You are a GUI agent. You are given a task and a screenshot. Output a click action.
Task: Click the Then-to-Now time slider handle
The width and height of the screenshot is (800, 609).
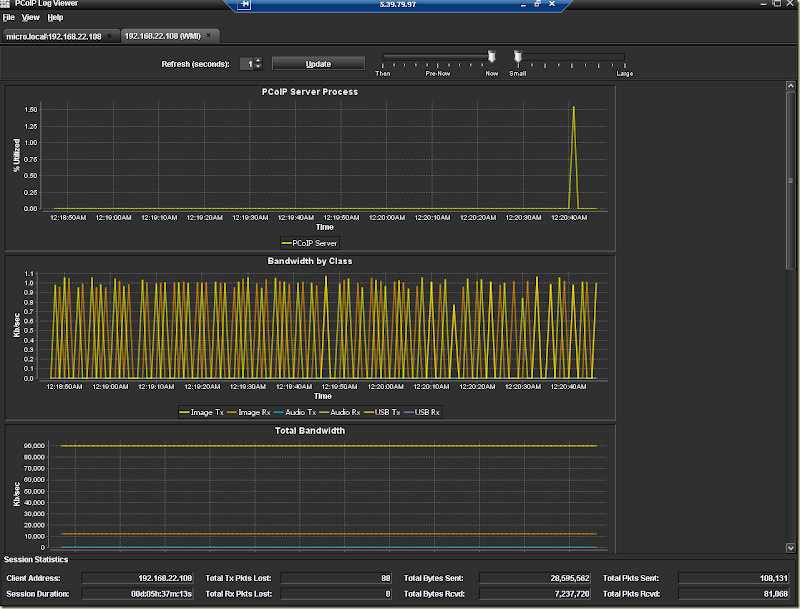pyautogui.click(x=491, y=57)
